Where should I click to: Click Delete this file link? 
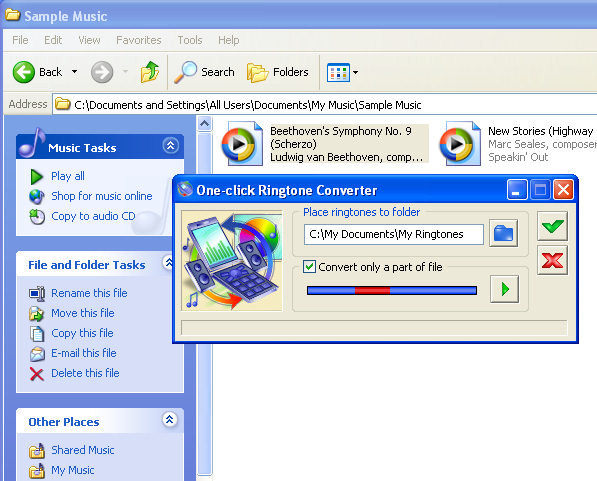click(85, 373)
